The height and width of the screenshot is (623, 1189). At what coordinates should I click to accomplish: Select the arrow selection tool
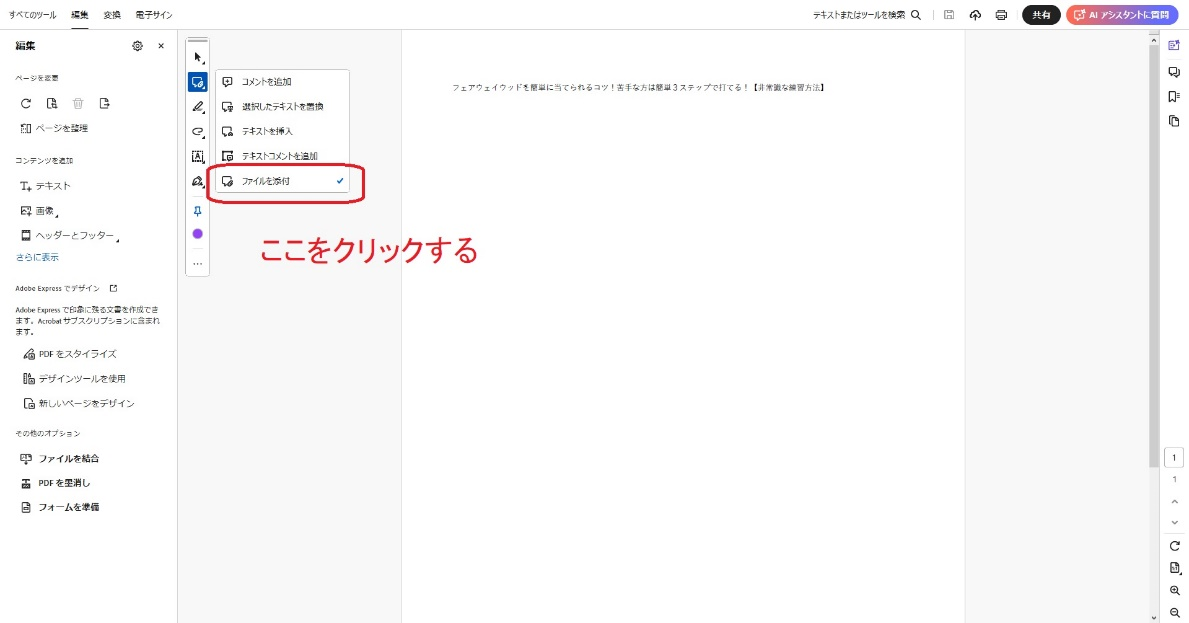pyautogui.click(x=197, y=57)
